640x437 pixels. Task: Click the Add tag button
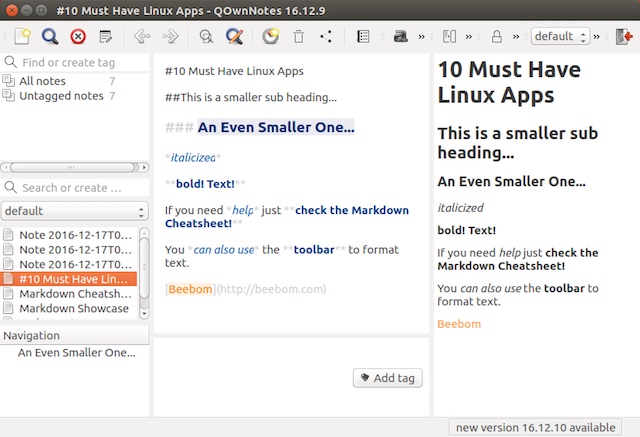[x=388, y=378]
